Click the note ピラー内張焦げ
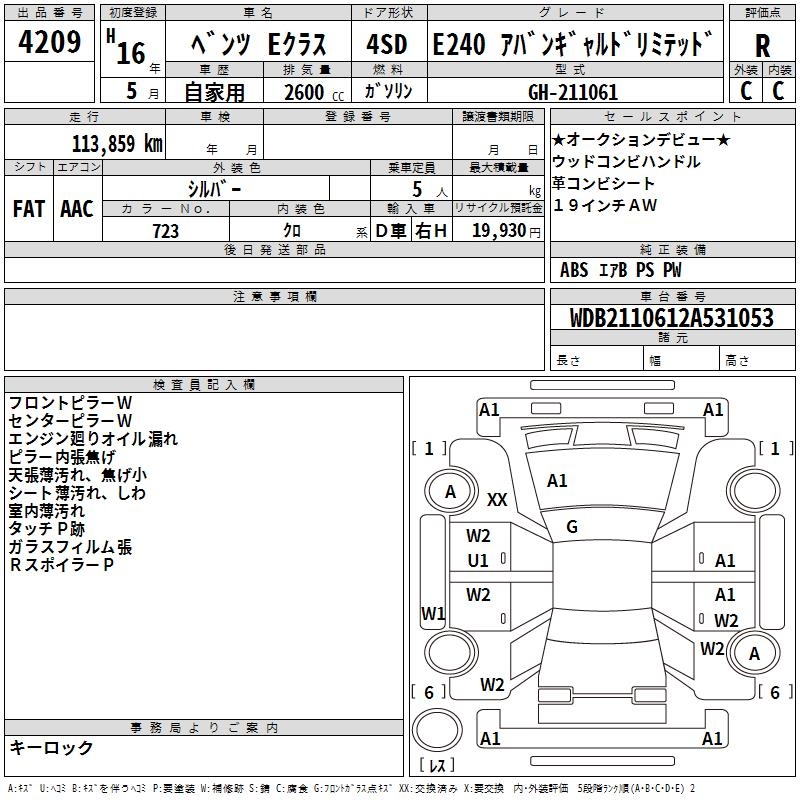Image resolution: width=800 pixels, height=800 pixels. click(62, 457)
